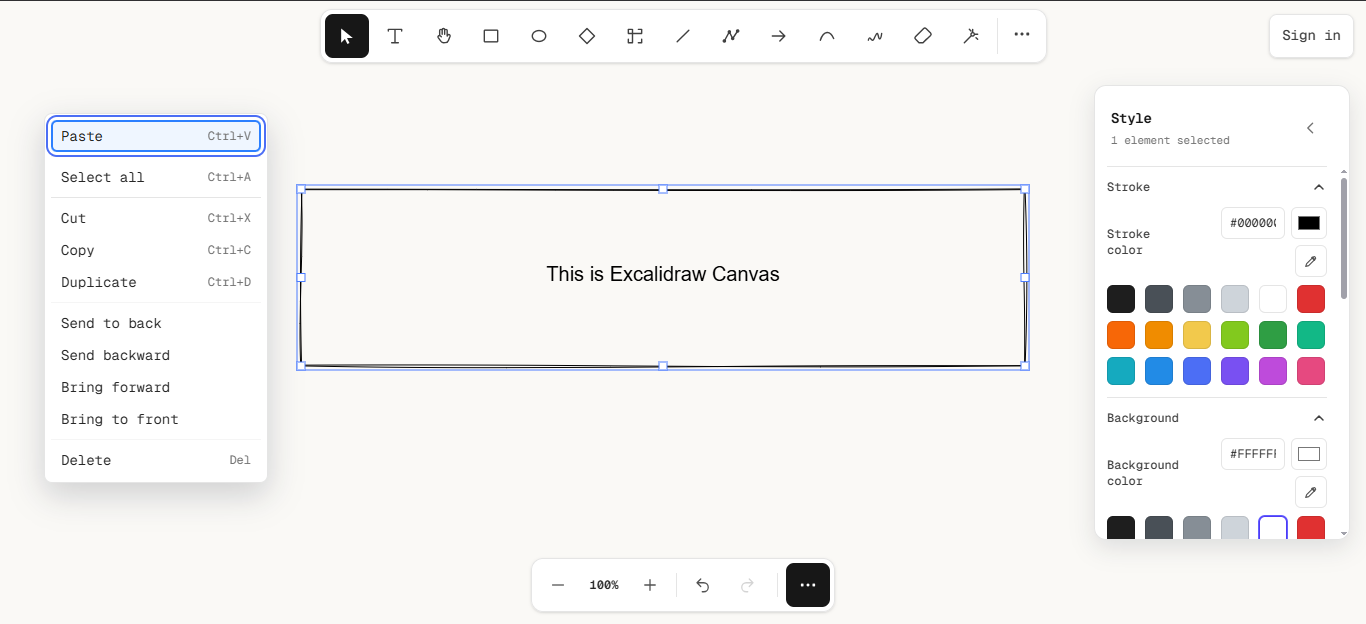Set stroke color to dark green

pos(1273,335)
